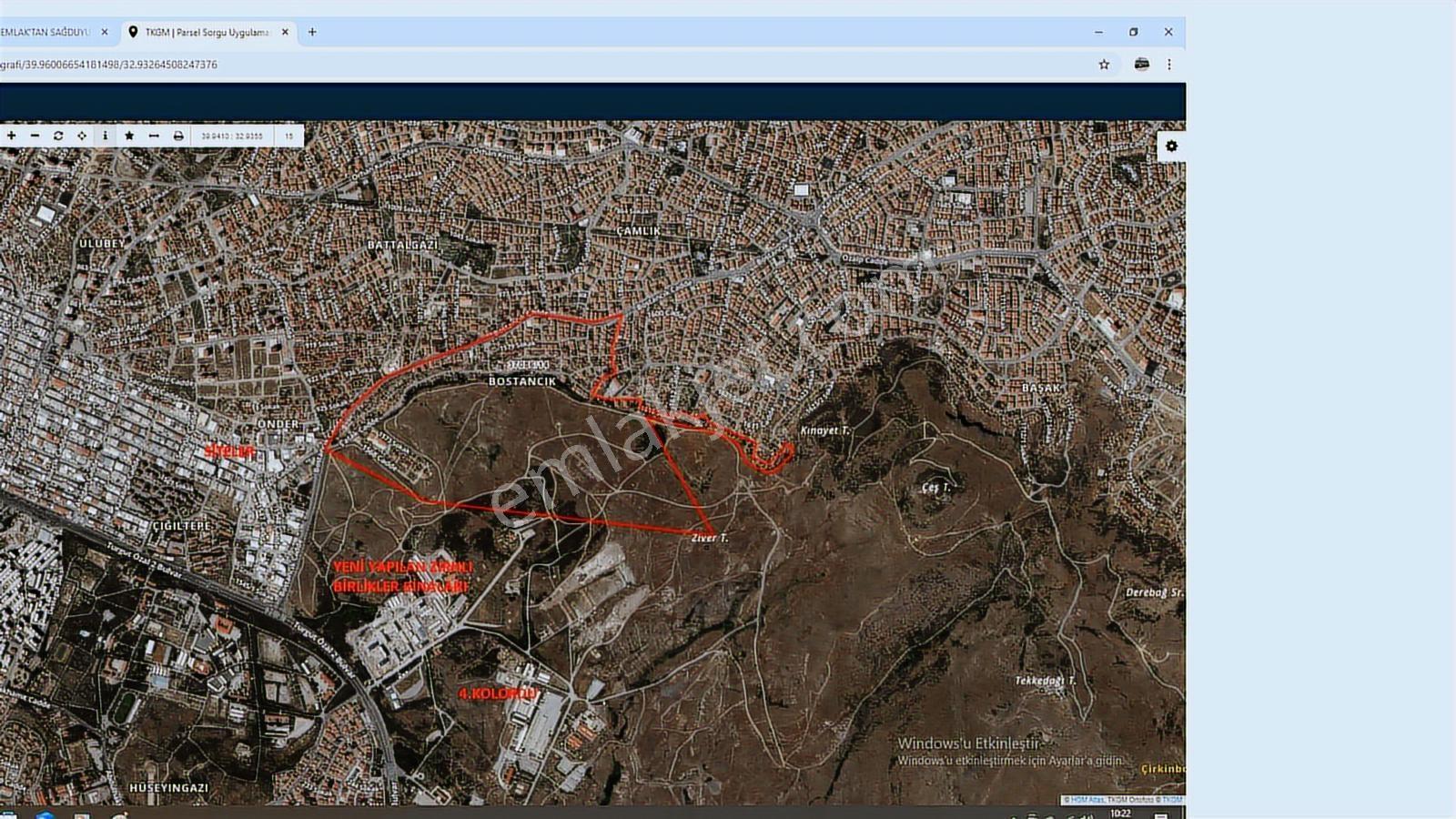Click the ULUBEY map label

point(102,244)
